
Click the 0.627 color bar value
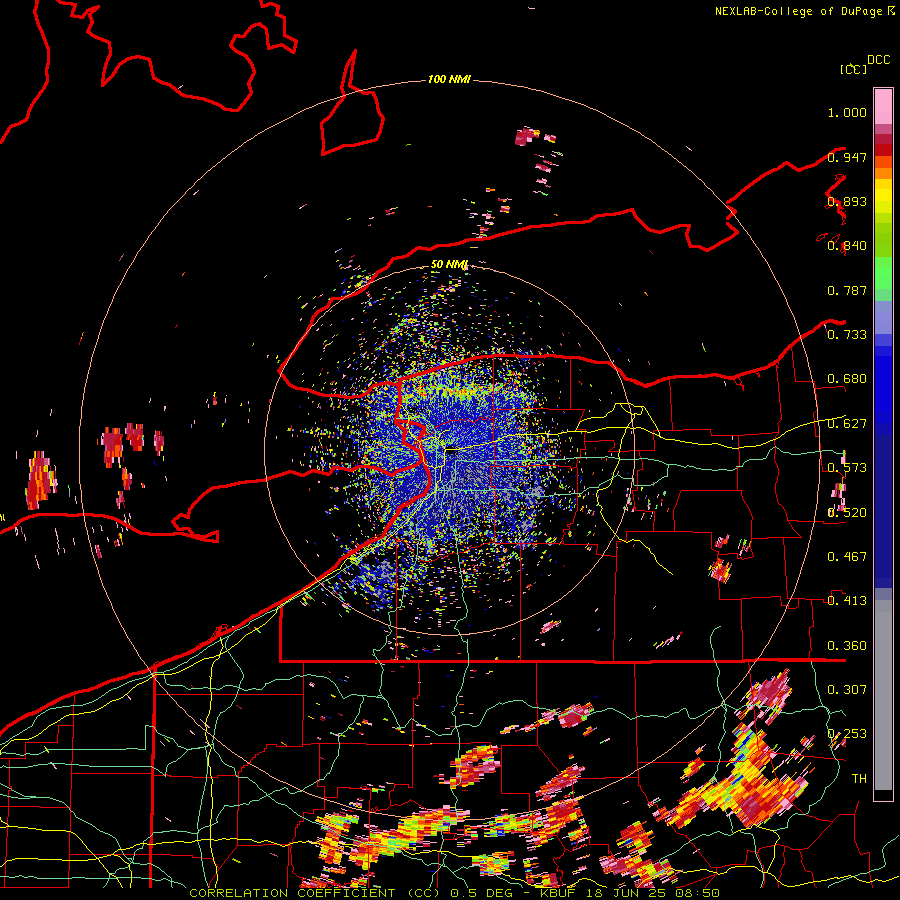[847, 424]
